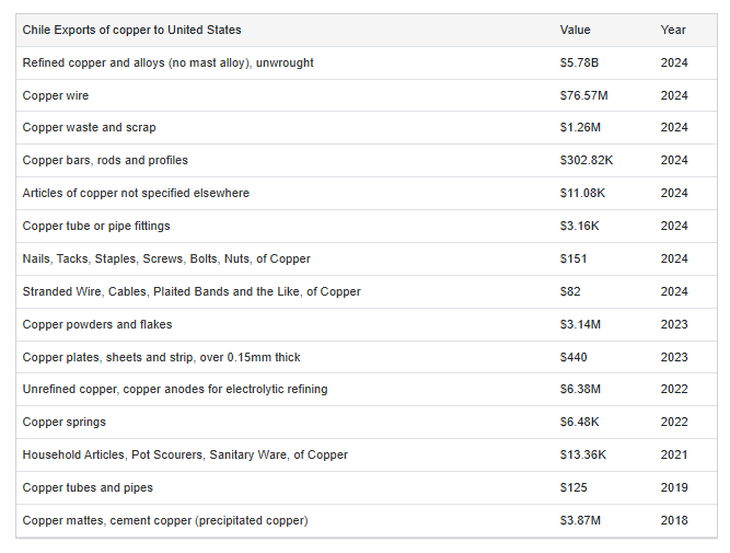Select Stranded Wire, Cables, Plaited Bands row
The width and height of the screenshot is (730, 553).
[191, 292]
